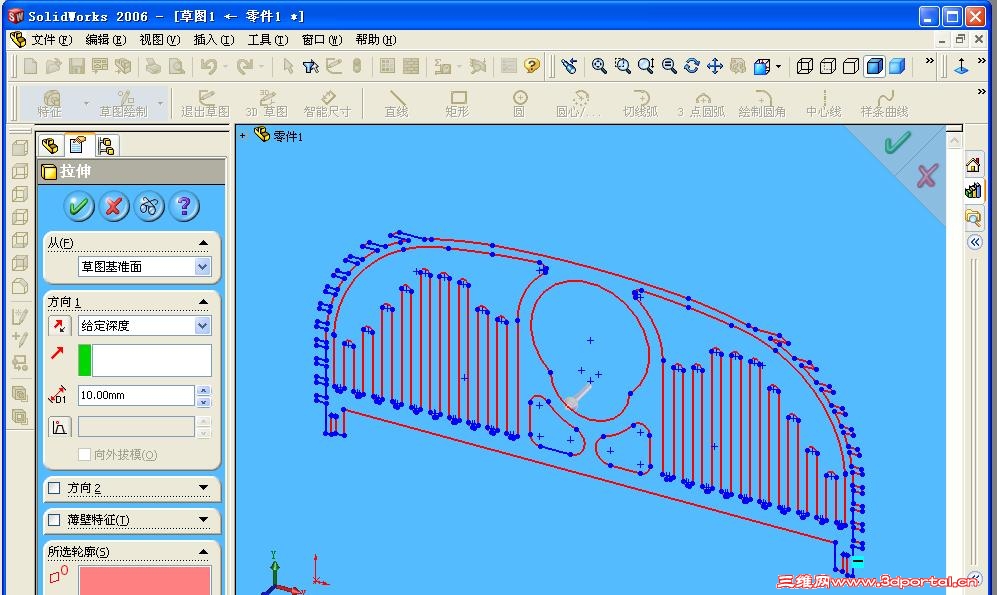Cancel the extrude with red X button
Image resolution: width=997 pixels, height=595 pixels.
[x=114, y=206]
